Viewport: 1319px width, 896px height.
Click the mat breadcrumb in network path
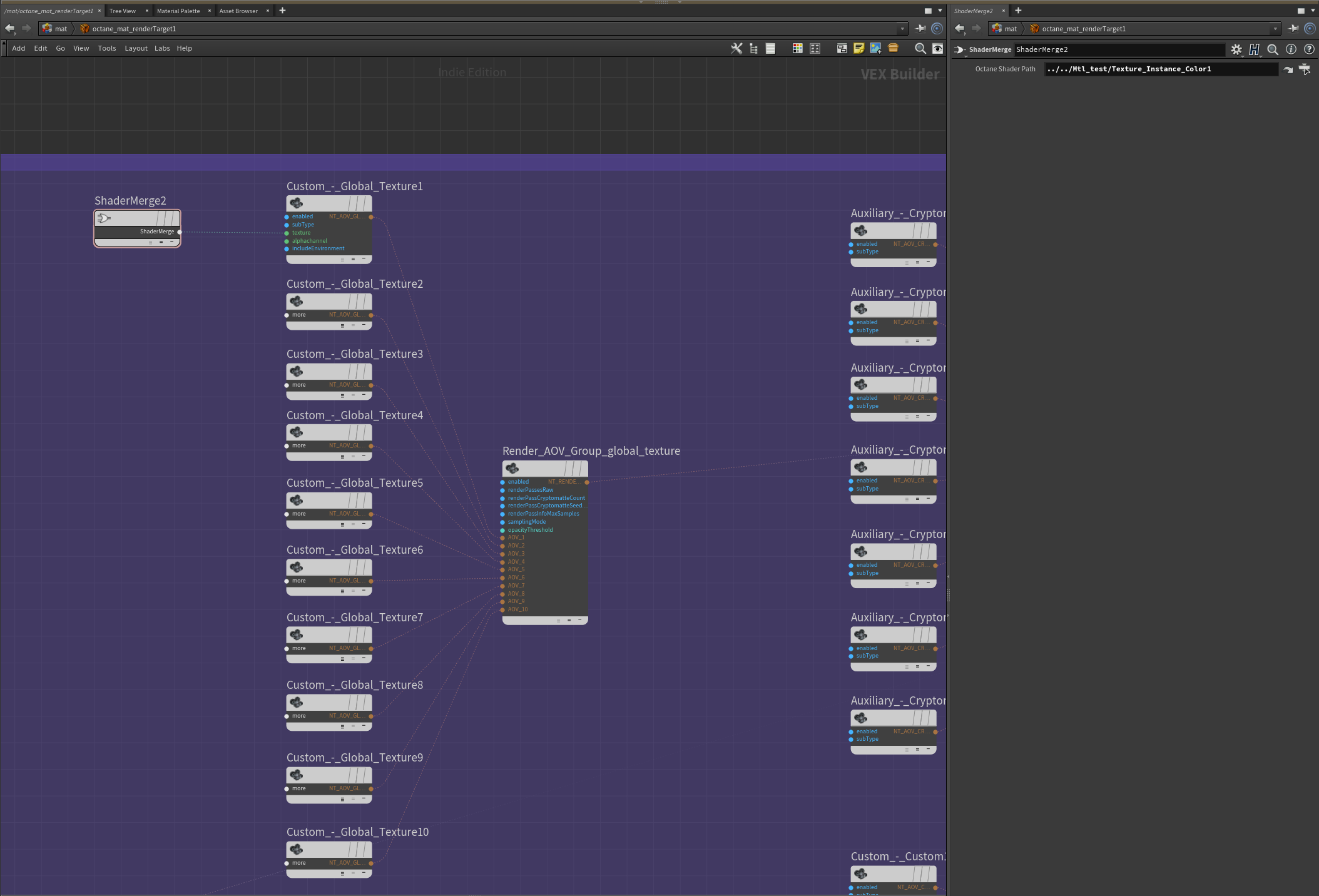coord(60,29)
